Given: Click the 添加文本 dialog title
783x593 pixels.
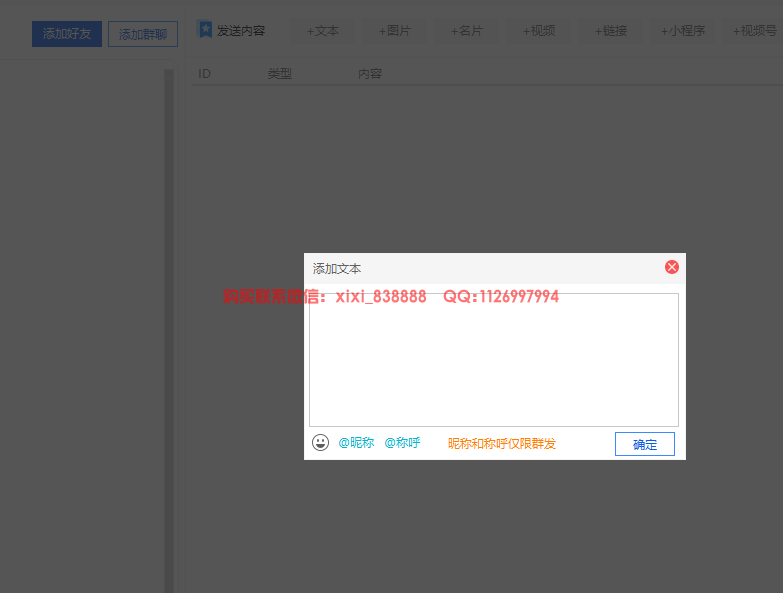Looking at the screenshot, I should (x=337, y=269).
